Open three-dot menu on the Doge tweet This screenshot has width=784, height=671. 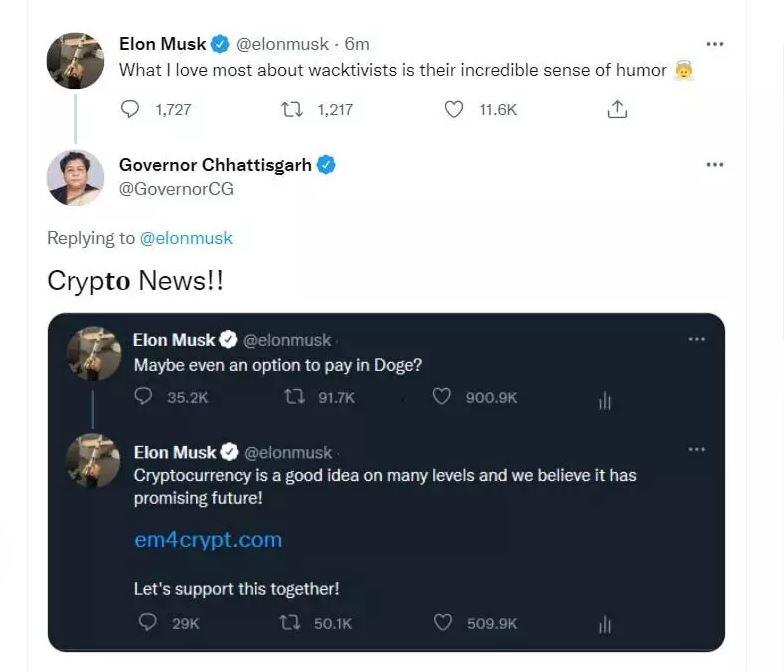tap(697, 339)
